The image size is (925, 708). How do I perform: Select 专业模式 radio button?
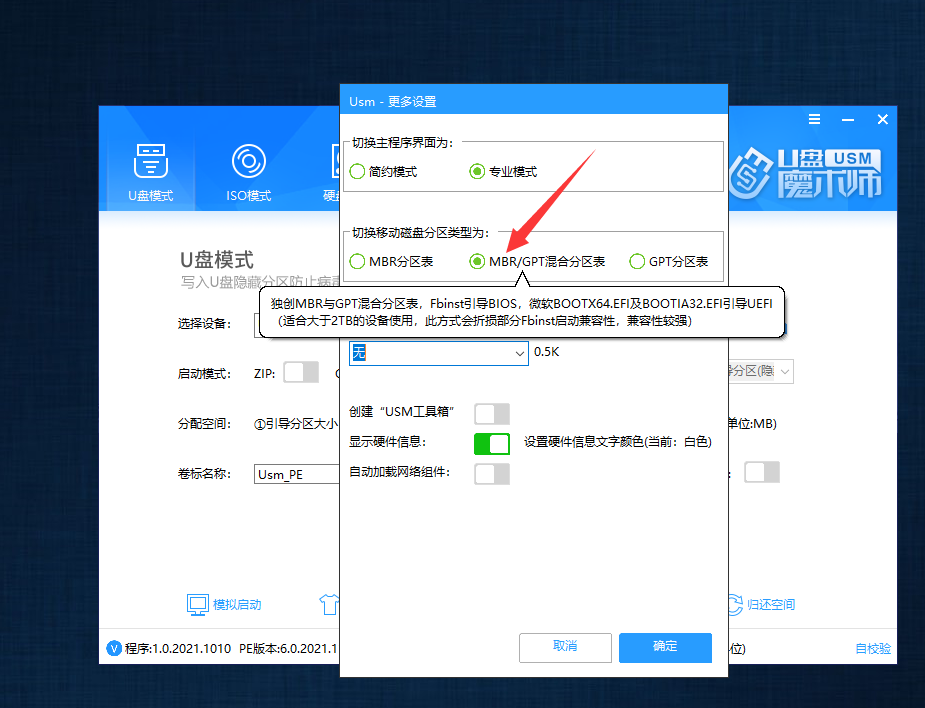[477, 172]
